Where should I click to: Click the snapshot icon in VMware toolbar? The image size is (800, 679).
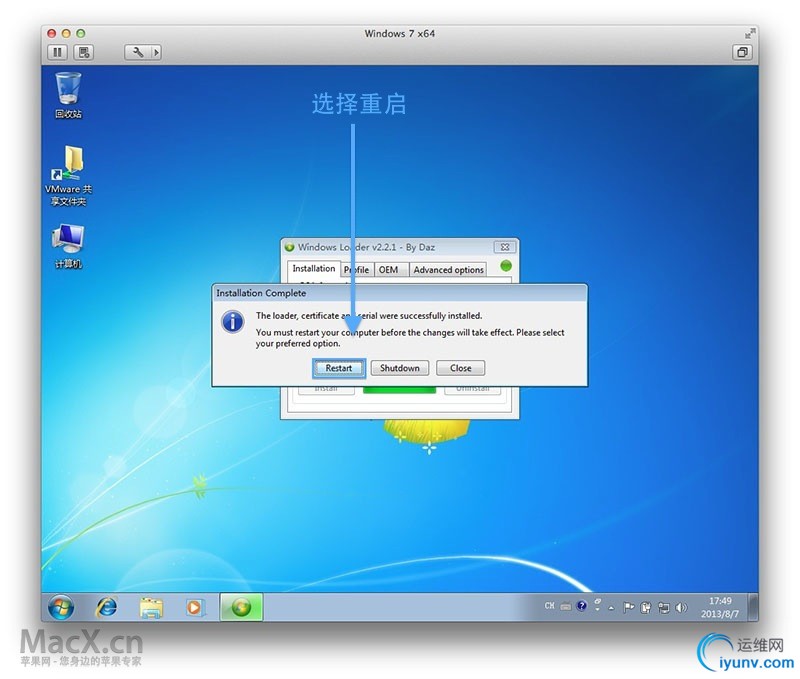click(84, 52)
